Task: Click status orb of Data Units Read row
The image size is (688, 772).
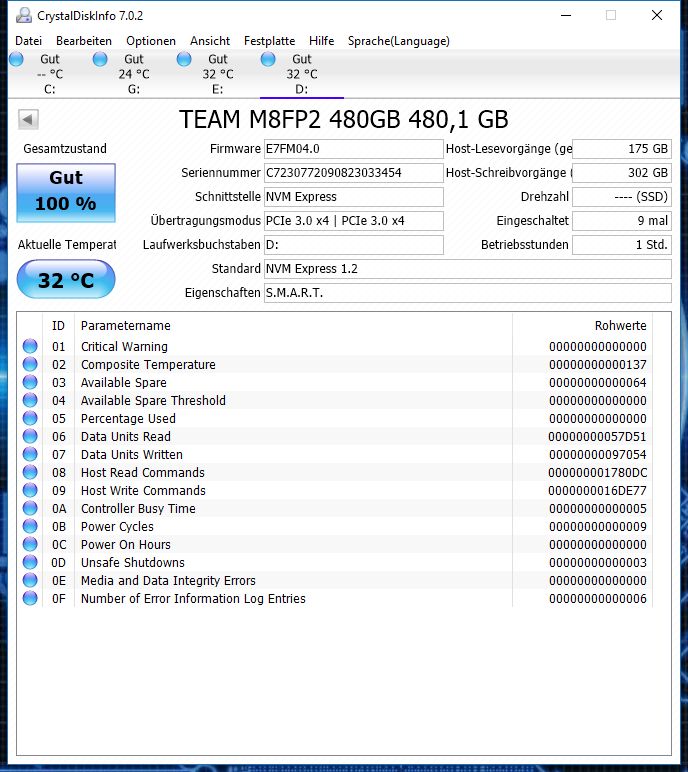Action: pos(30,436)
